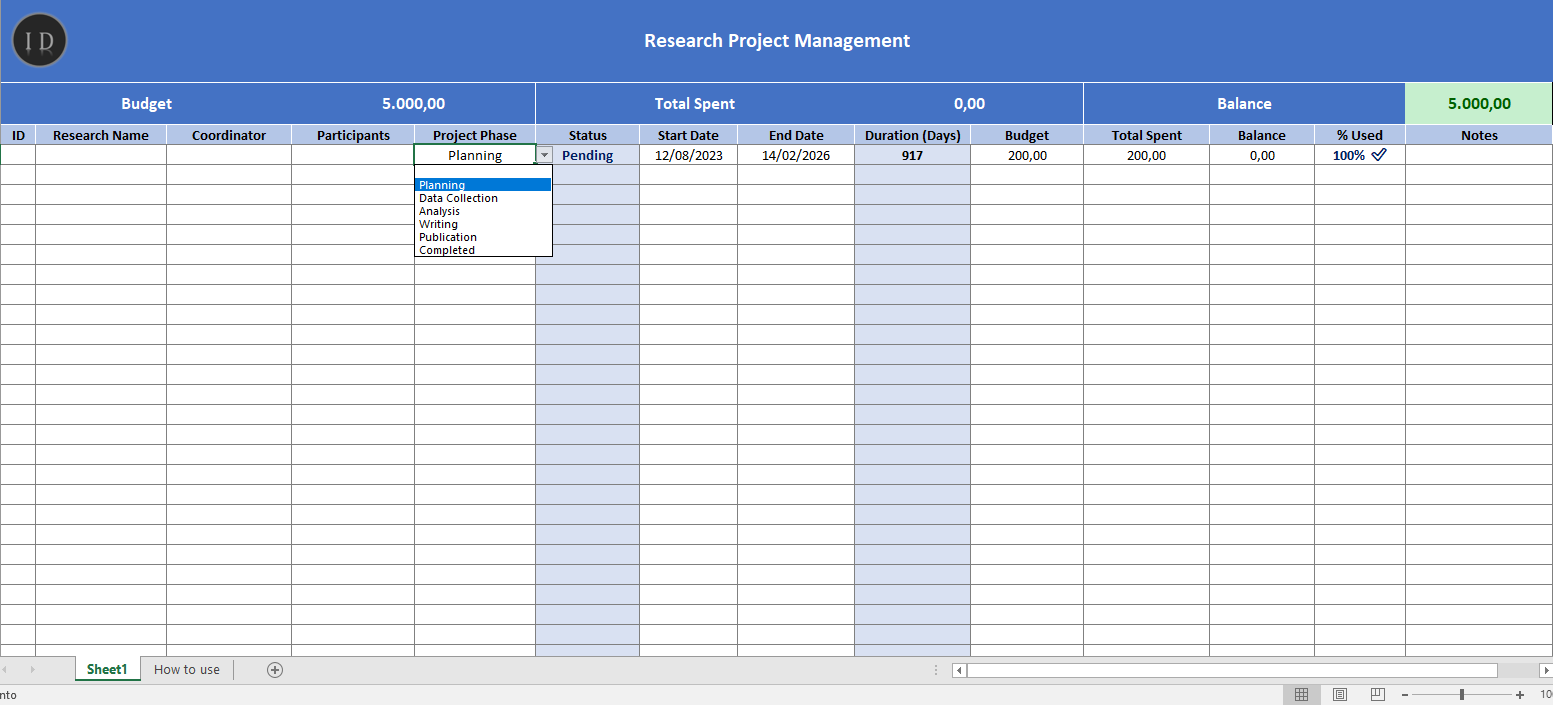Image resolution: width=1553 pixels, height=705 pixels.
Task: Select the 12/08/2023 start date cell
Action: tap(688, 155)
